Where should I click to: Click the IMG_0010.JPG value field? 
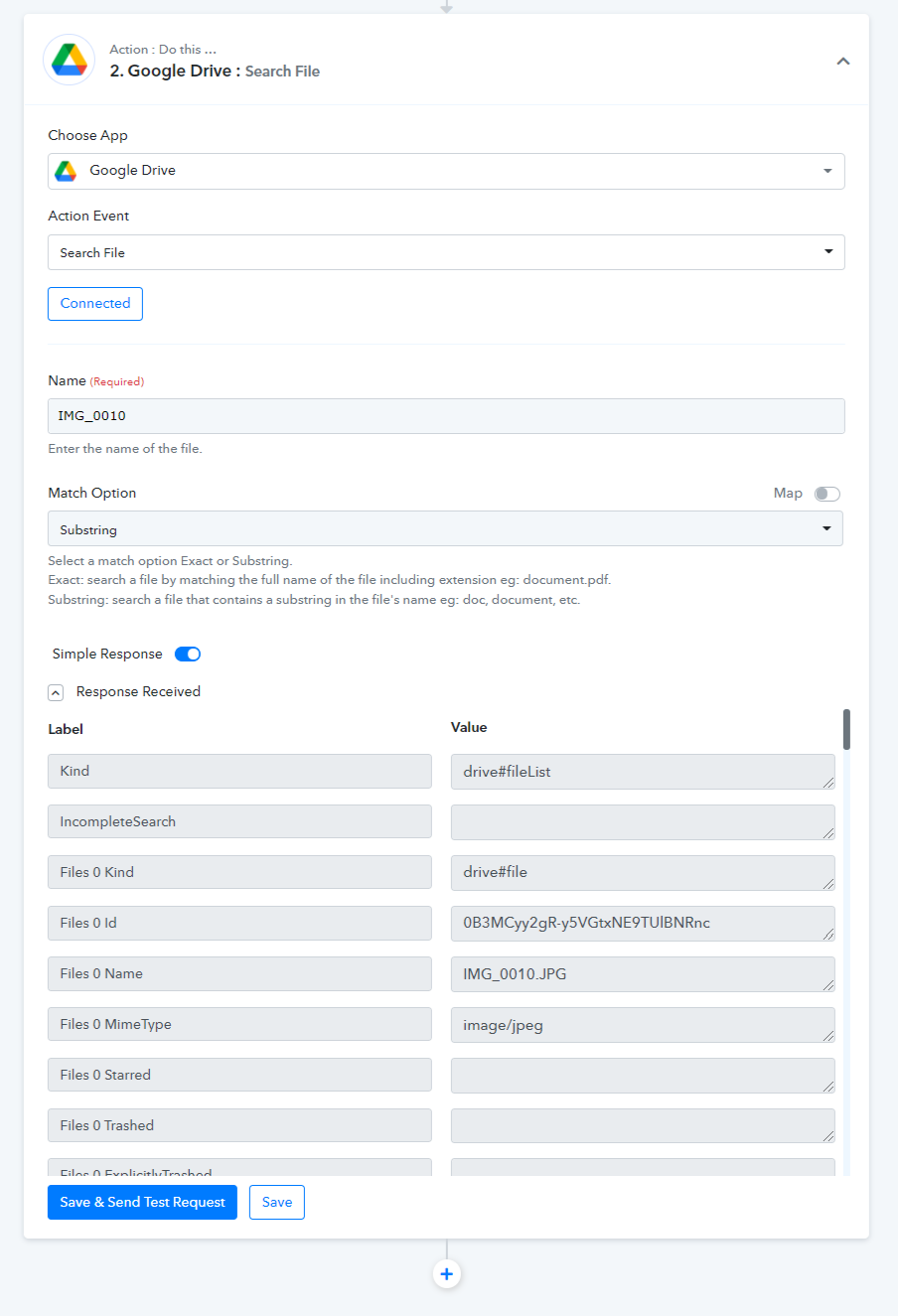[643, 974]
